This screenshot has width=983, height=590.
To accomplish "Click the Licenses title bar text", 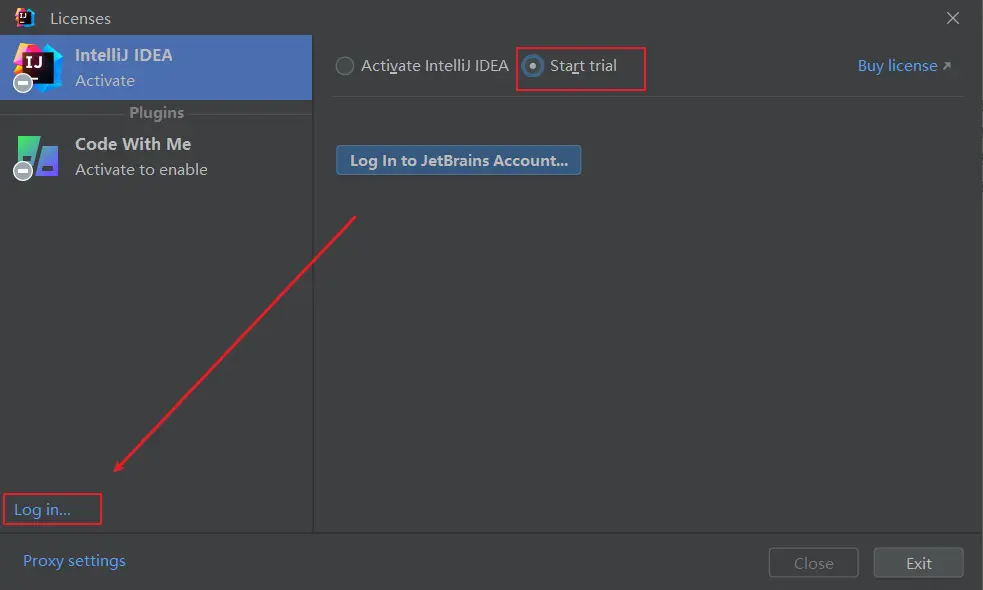I will 80,18.
